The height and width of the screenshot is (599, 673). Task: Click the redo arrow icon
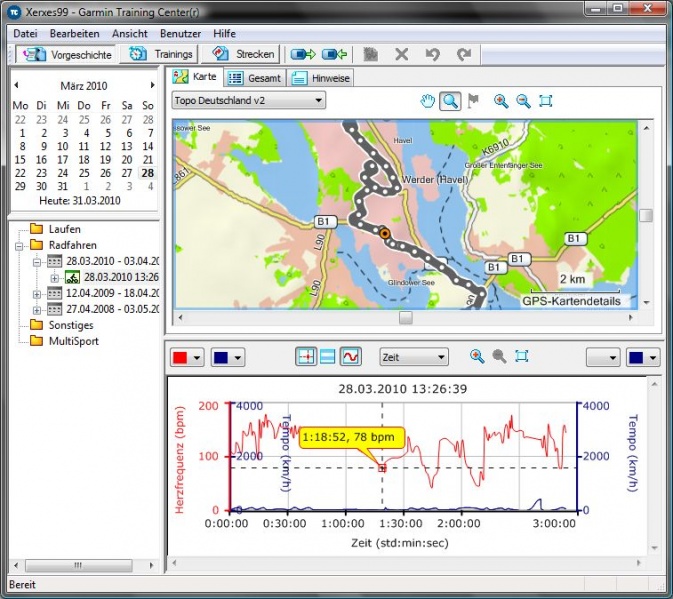[x=464, y=54]
